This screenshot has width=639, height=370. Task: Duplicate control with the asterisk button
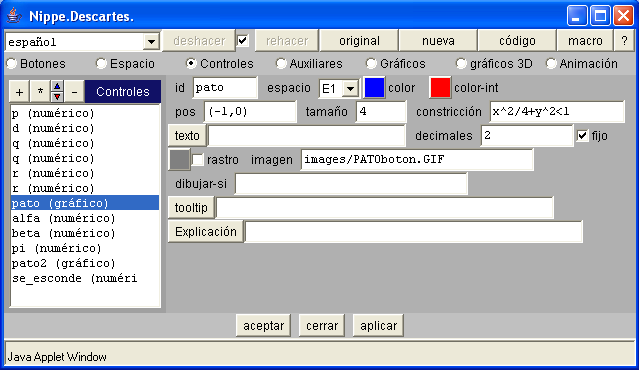coord(40,92)
